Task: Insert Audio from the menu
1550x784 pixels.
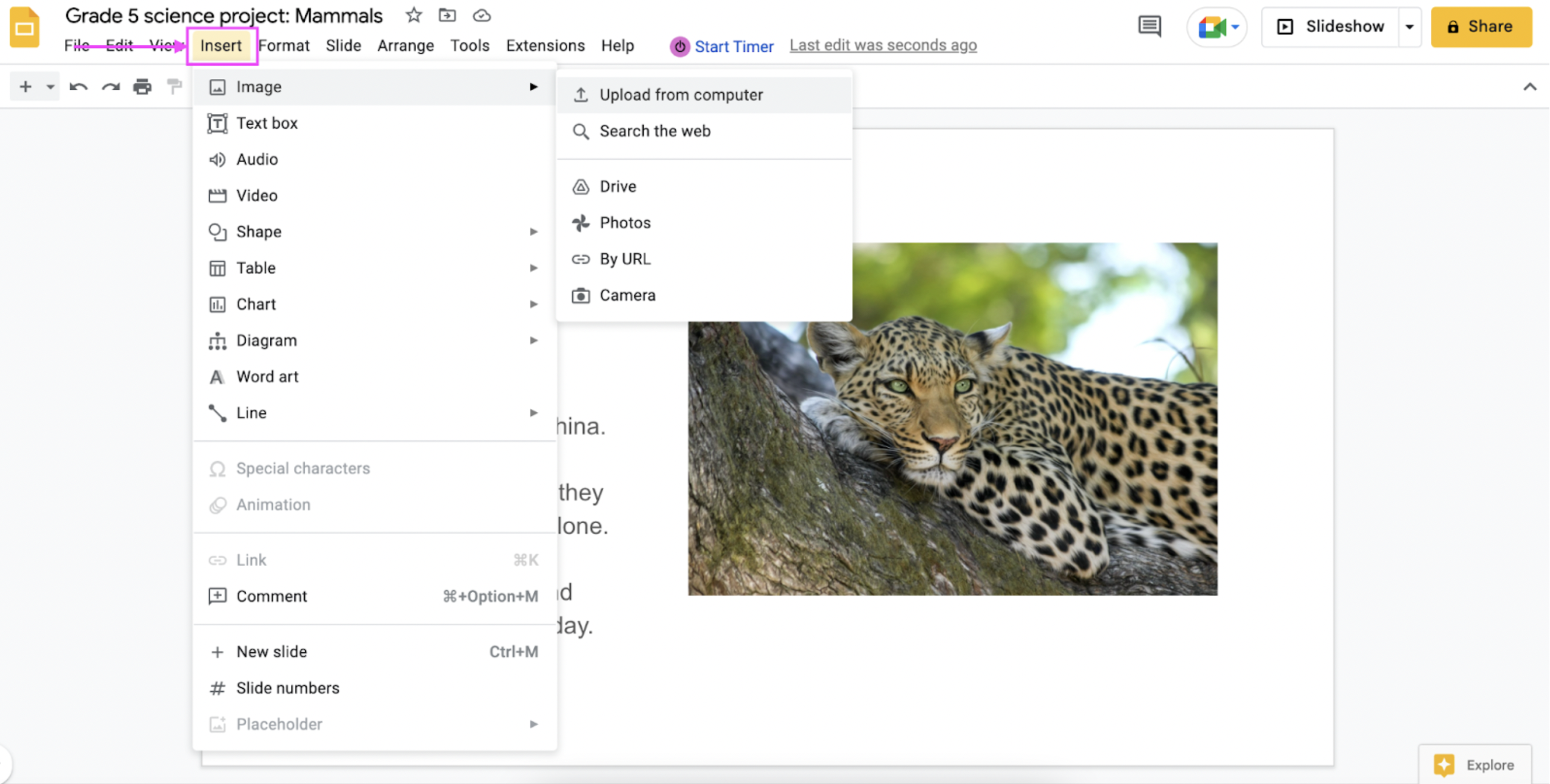Action: (x=375, y=159)
